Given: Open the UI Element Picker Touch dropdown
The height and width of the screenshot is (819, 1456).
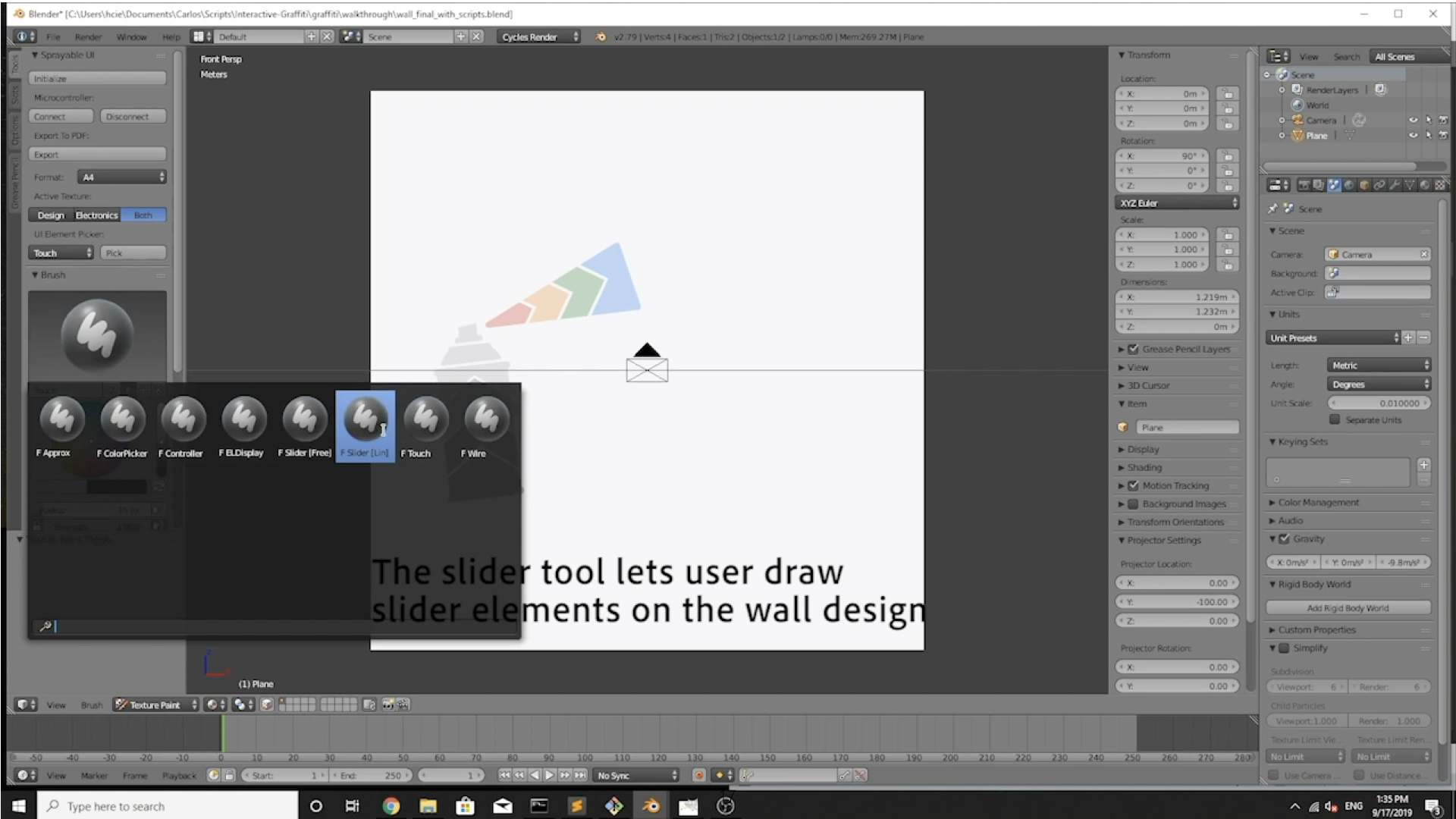Looking at the screenshot, I should pyautogui.click(x=61, y=253).
